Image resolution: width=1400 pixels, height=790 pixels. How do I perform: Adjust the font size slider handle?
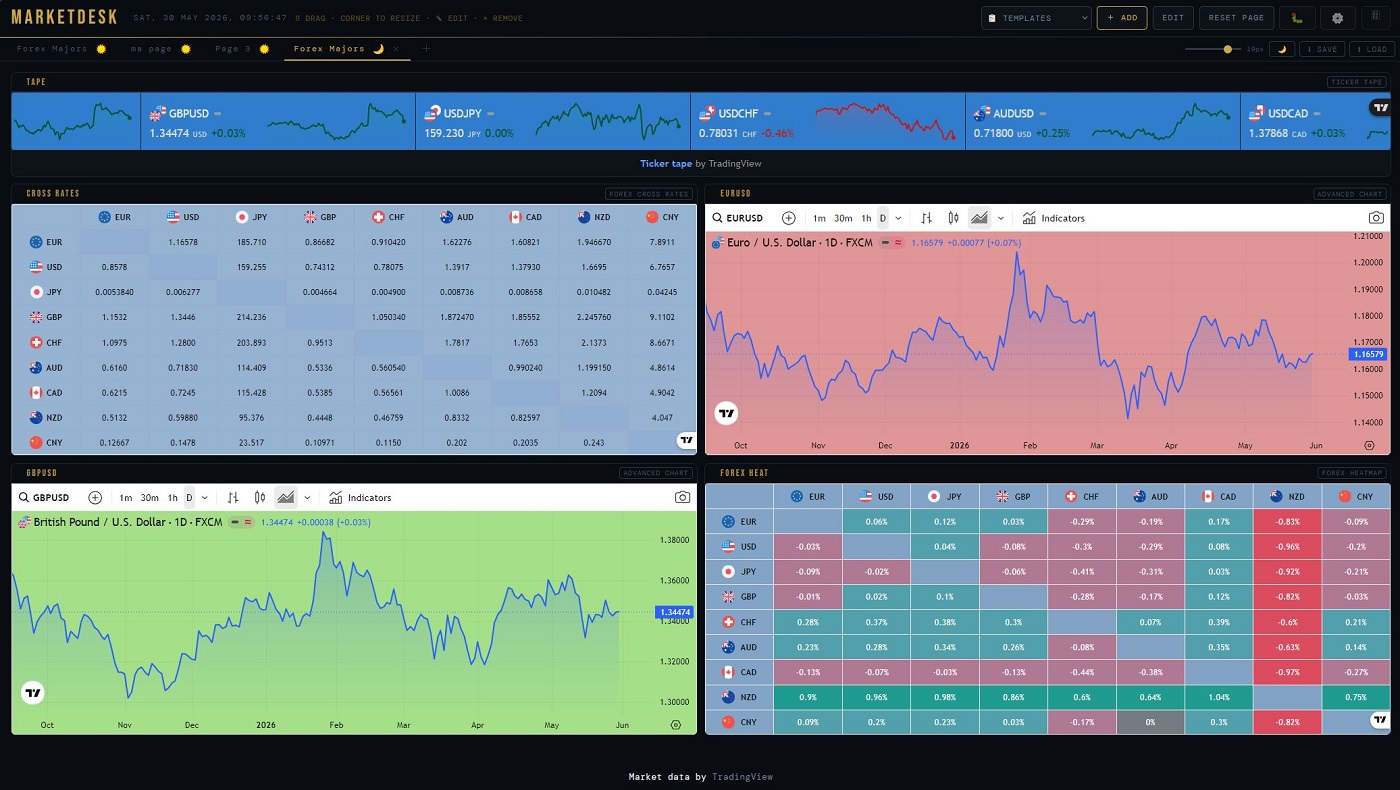point(1227,49)
